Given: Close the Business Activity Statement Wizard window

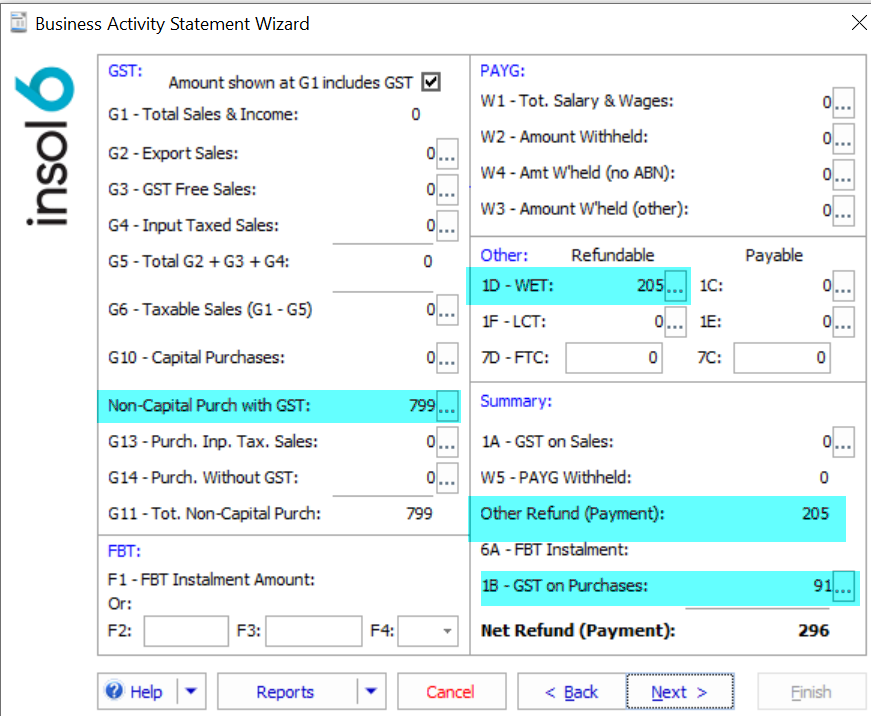Looking at the screenshot, I should 858,23.
